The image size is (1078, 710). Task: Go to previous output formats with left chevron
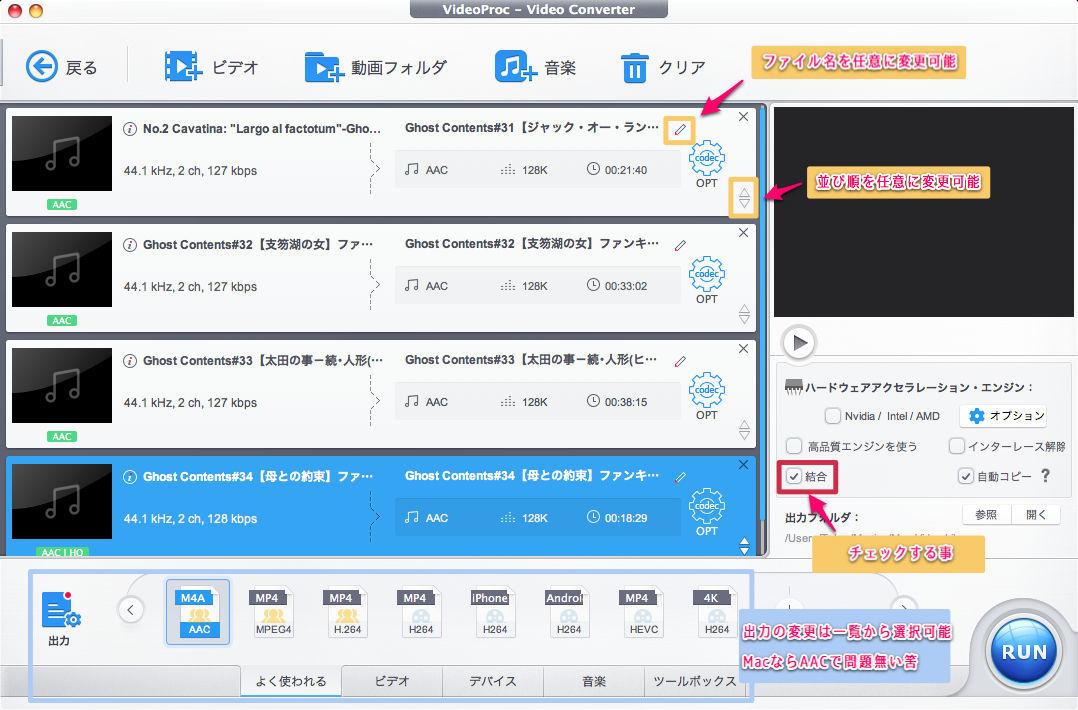pos(131,609)
